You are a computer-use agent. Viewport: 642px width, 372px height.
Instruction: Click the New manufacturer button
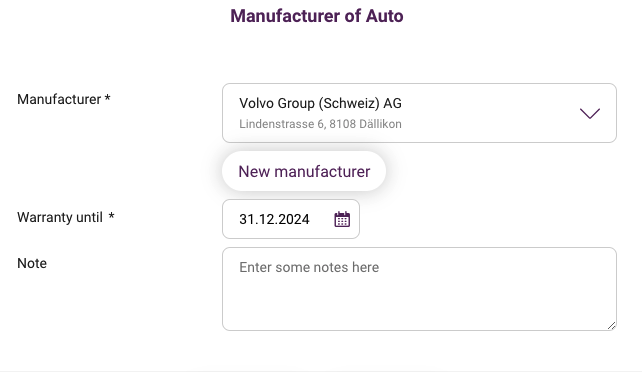(304, 171)
